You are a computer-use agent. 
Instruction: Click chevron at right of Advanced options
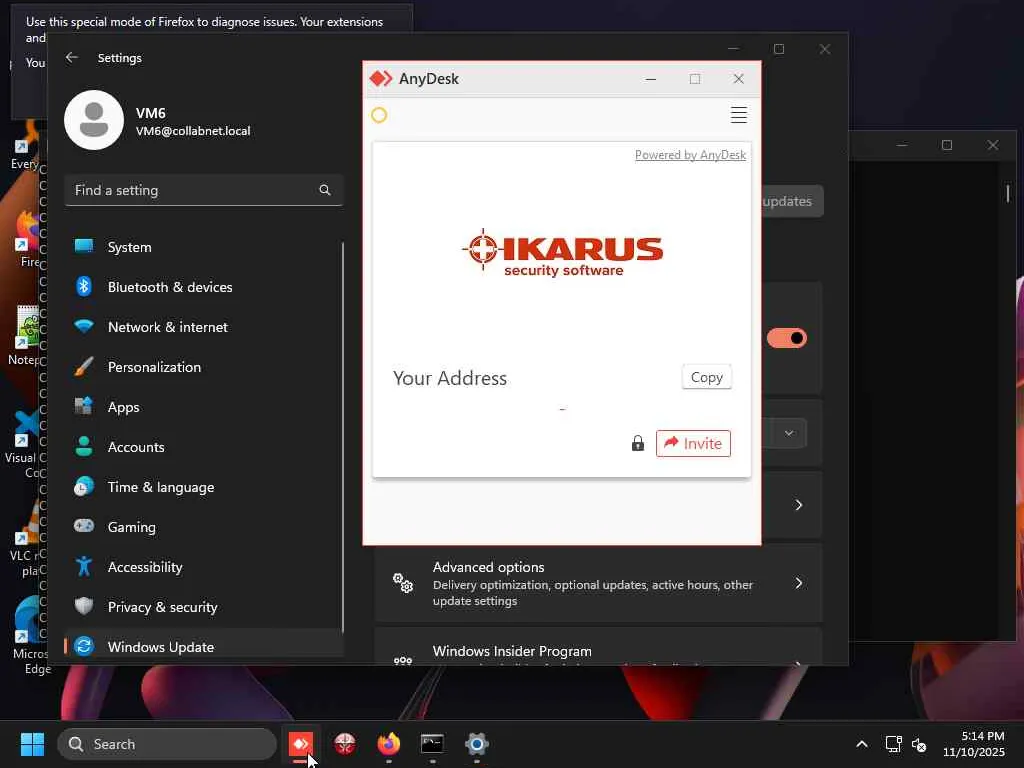click(799, 583)
